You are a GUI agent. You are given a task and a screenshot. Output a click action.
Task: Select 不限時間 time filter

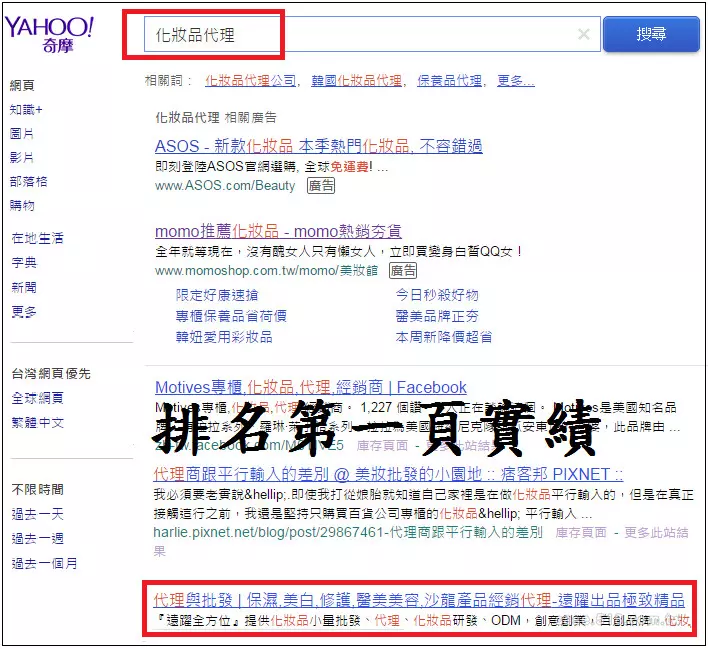[x=37, y=489]
